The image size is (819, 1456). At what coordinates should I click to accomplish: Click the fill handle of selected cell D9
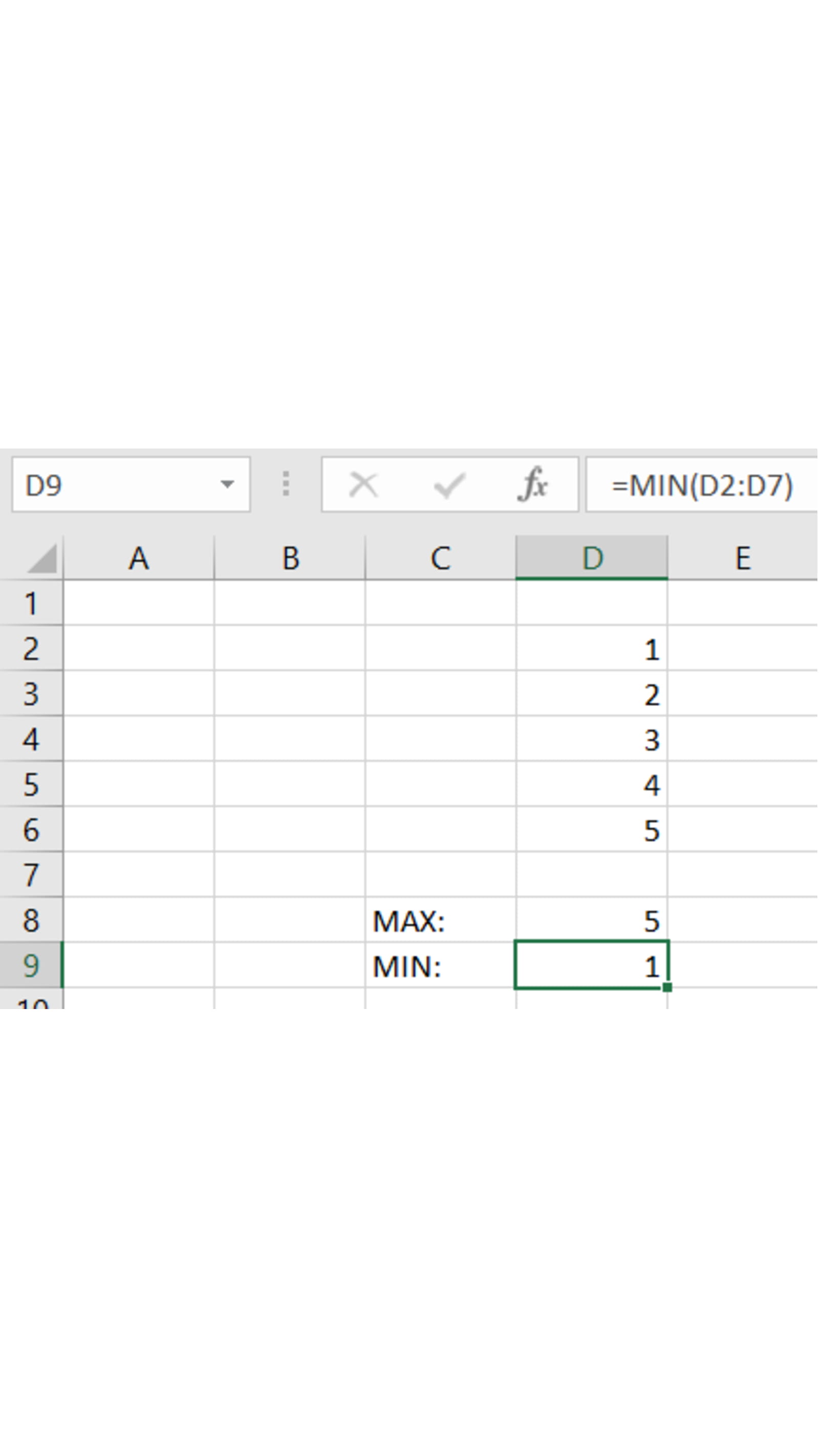(667, 988)
